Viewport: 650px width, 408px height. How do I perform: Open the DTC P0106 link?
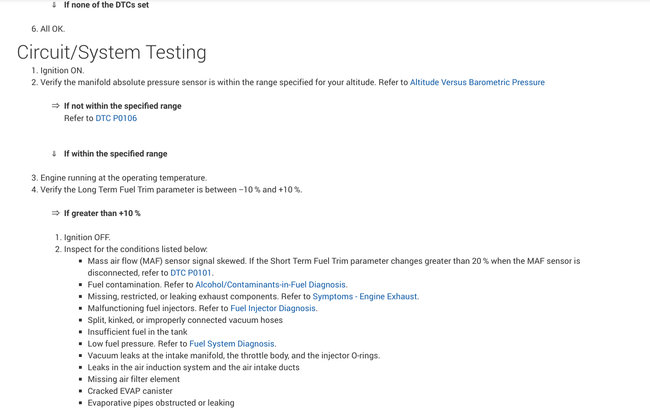pyautogui.click(x=116, y=118)
